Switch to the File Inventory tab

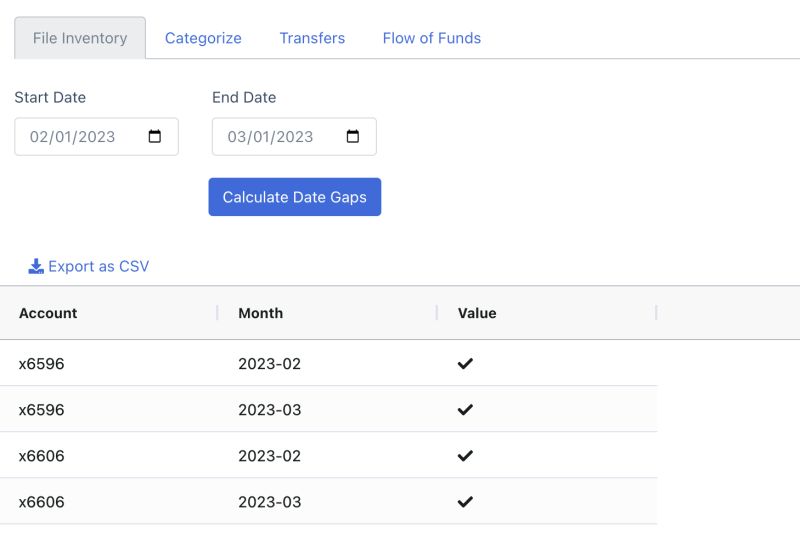click(80, 38)
